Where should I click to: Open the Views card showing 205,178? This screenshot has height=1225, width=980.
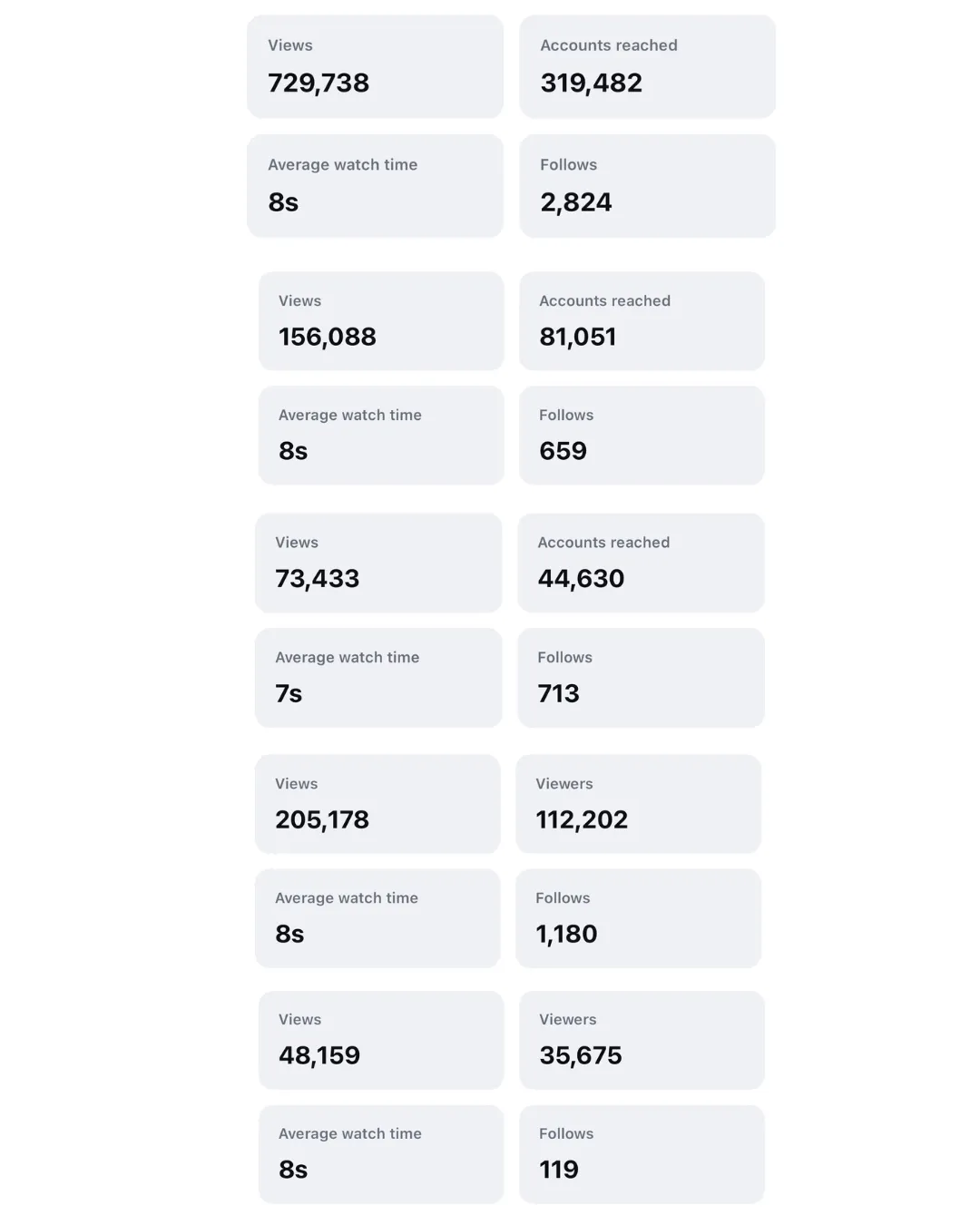(x=377, y=804)
